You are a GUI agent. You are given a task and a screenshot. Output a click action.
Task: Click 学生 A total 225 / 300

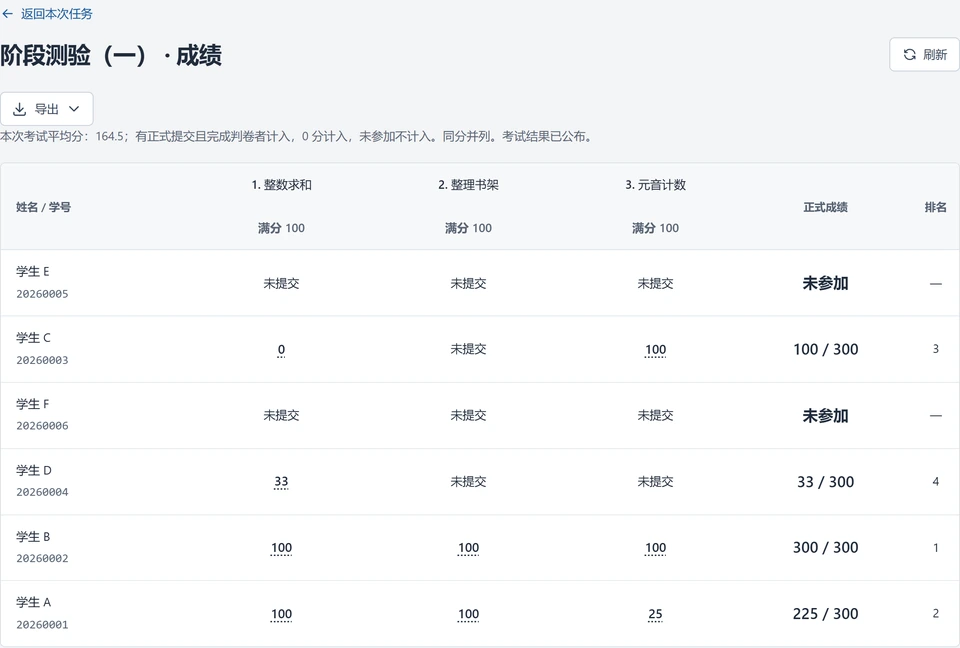825,614
